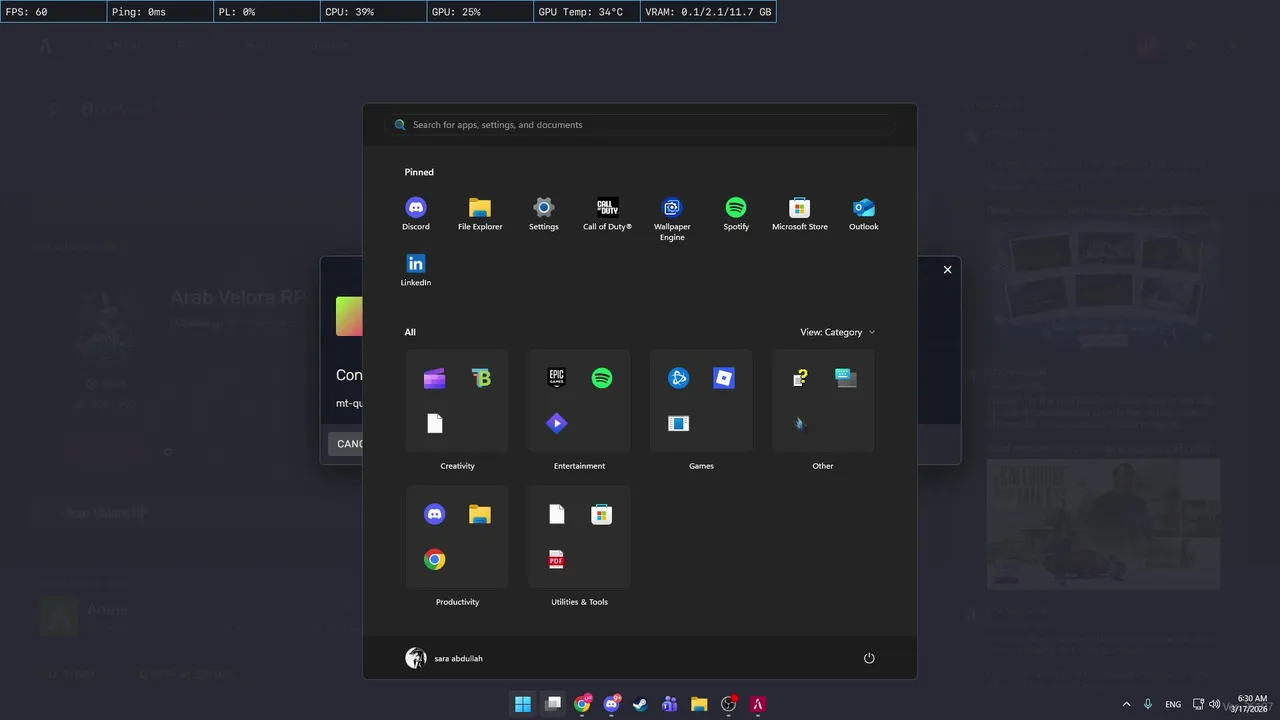This screenshot has width=1280, height=720.
Task: Open Outlook from Pinned apps
Action: pyautogui.click(x=864, y=214)
